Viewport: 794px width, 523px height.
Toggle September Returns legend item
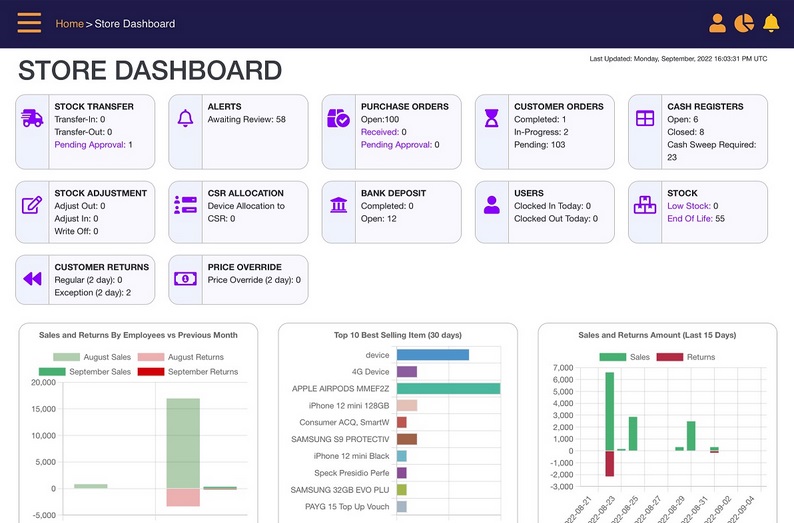tap(187, 372)
